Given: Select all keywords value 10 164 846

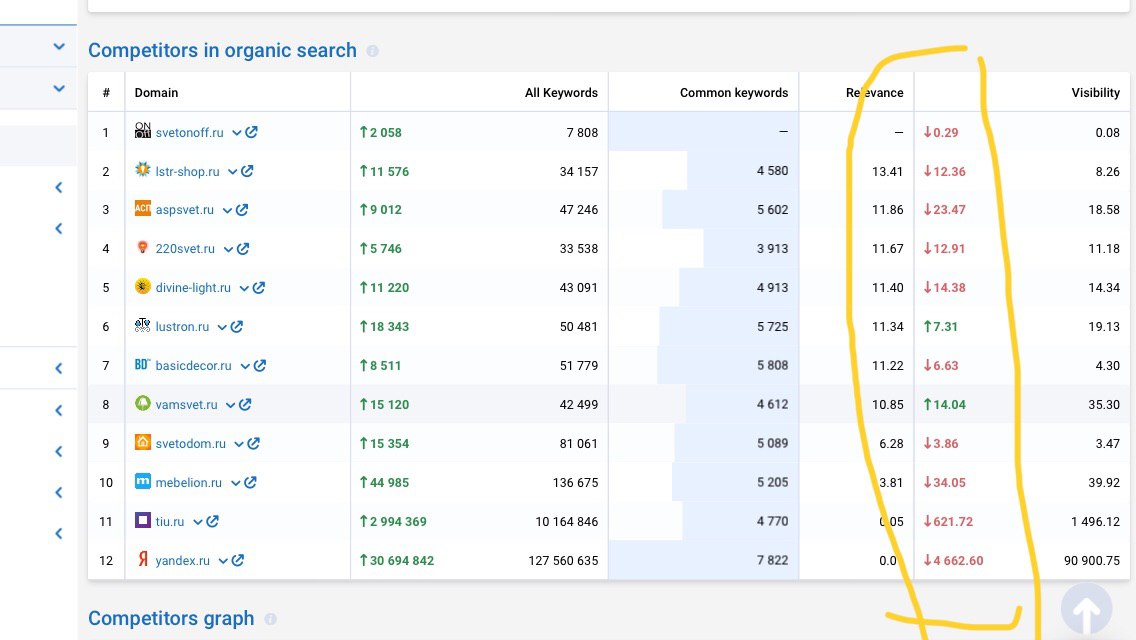Looking at the screenshot, I should click(567, 522).
